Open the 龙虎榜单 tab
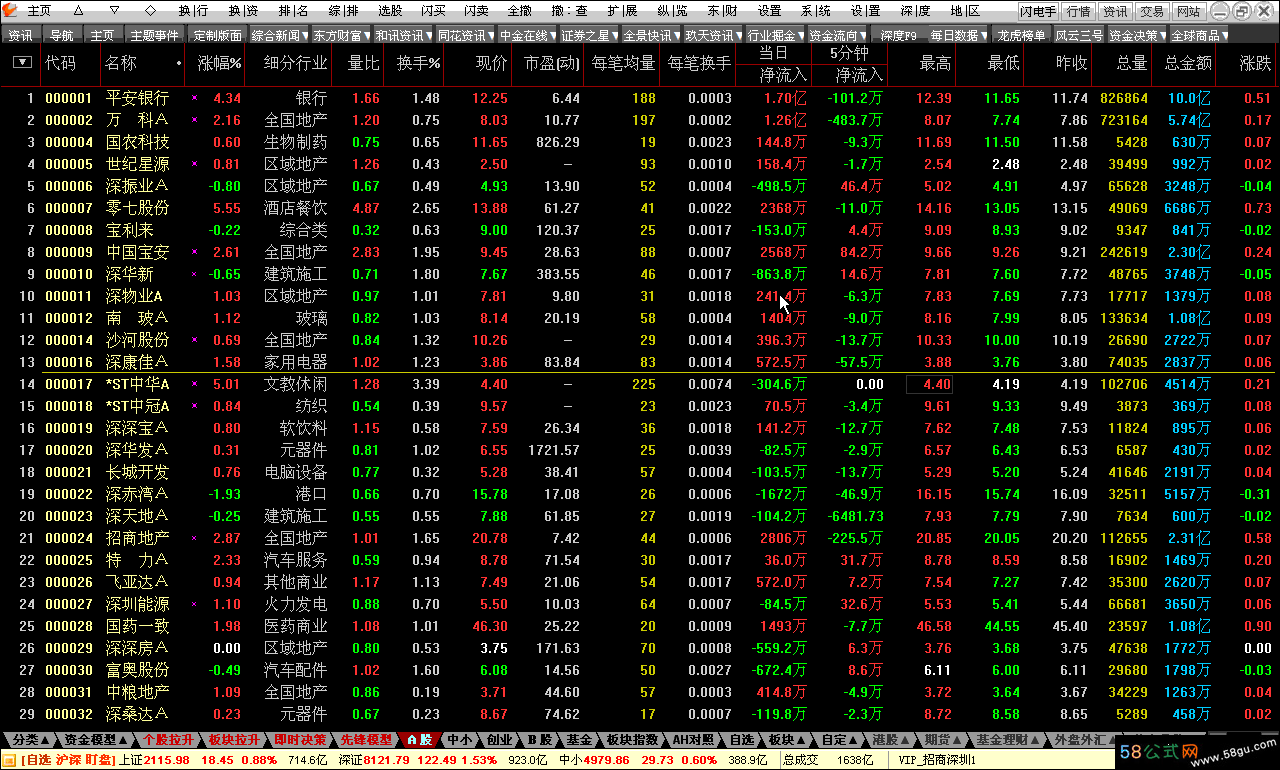Viewport: 1280px width, 770px height. (1021, 35)
